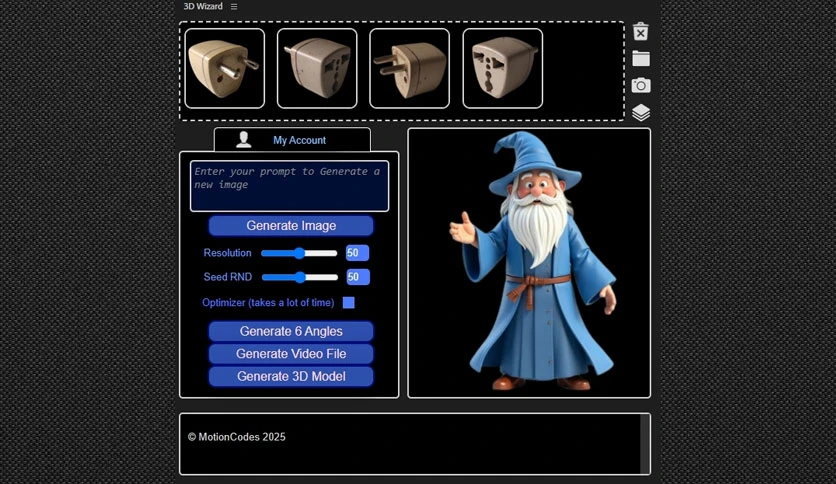Image resolution: width=836 pixels, height=484 pixels.
Task: Click the camera capture icon
Action: pyautogui.click(x=641, y=85)
